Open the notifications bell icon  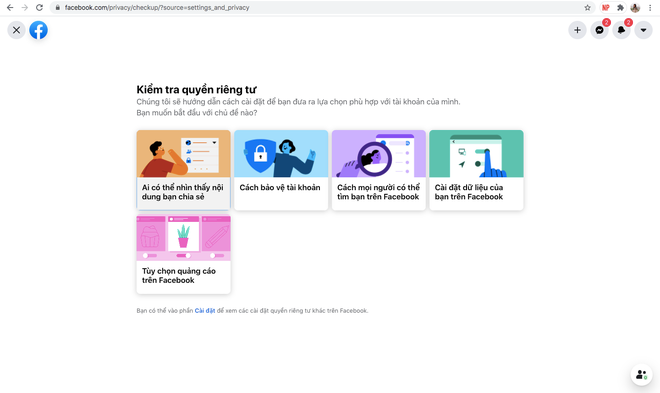pyautogui.click(x=621, y=30)
